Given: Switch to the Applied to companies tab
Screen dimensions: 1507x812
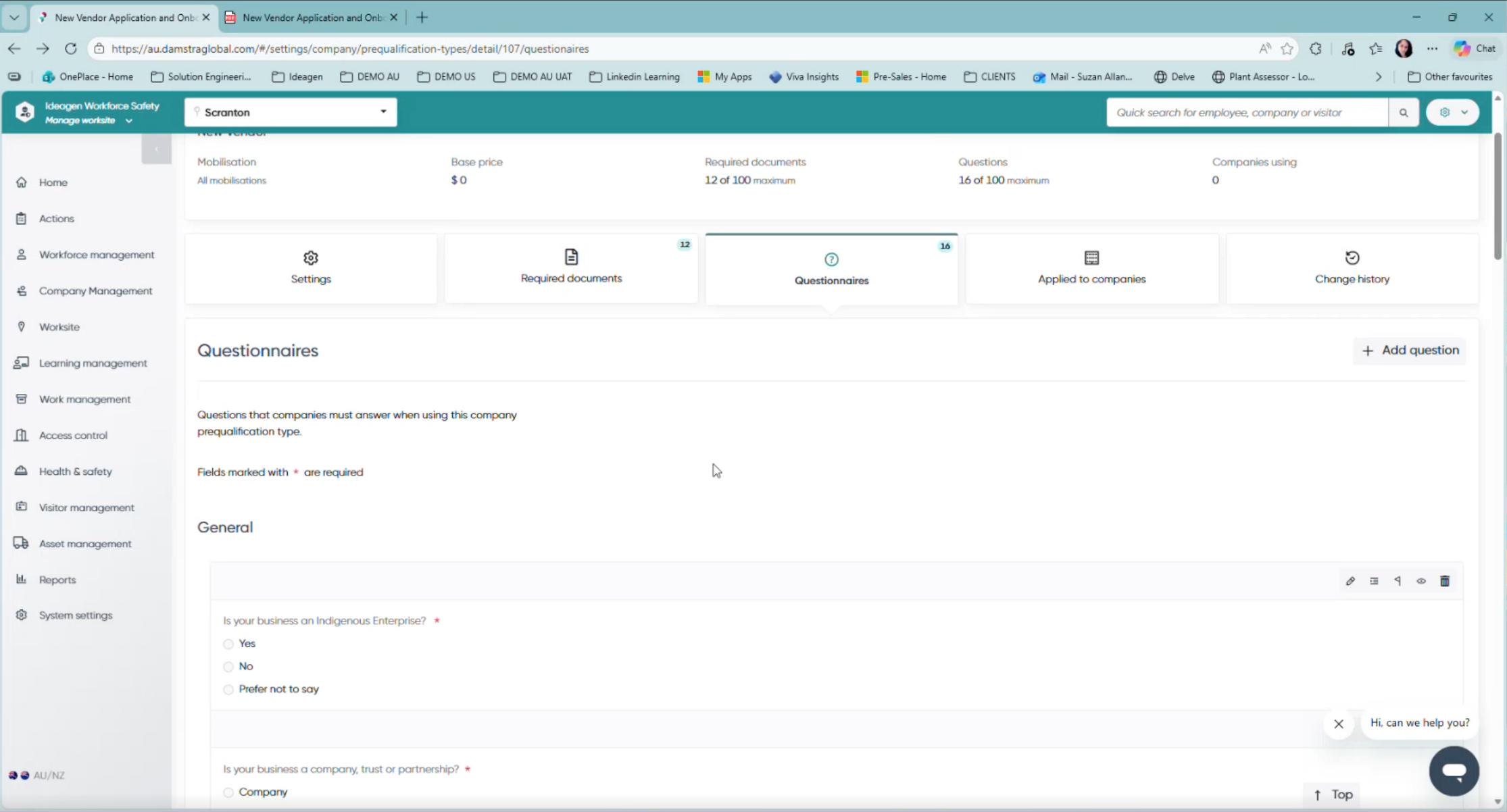Looking at the screenshot, I should click(x=1091, y=268).
